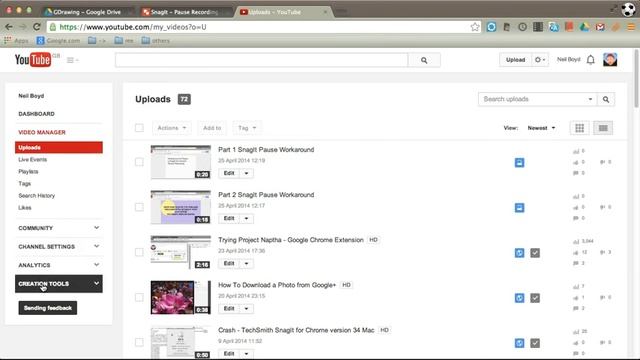Click the main search magnifier button

(x=424, y=60)
